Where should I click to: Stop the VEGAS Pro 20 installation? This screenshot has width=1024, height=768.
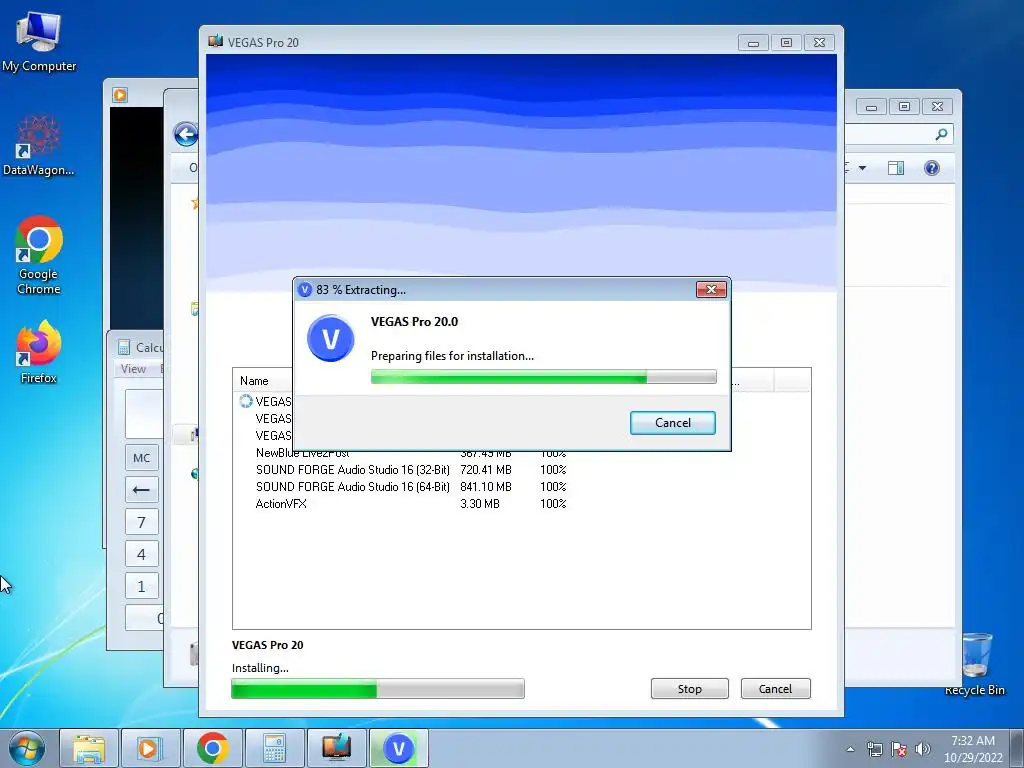point(689,688)
